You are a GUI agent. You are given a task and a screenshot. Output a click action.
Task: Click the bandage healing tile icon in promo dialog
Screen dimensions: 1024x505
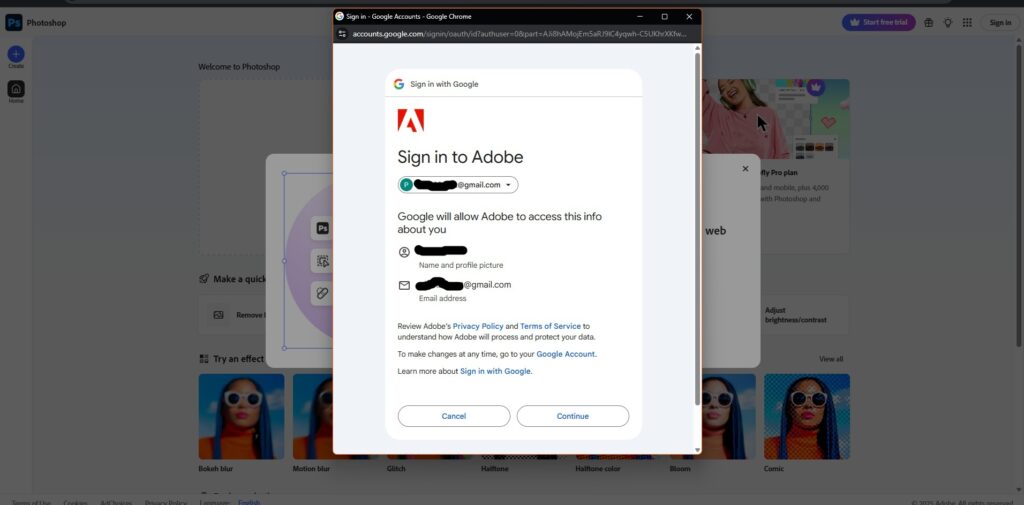pyautogui.click(x=322, y=293)
